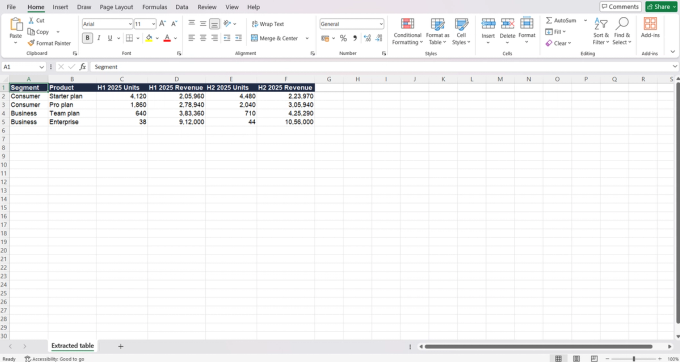Toggle Underline formatting
The image size is (680, 362).
click(x=110, y=38)
